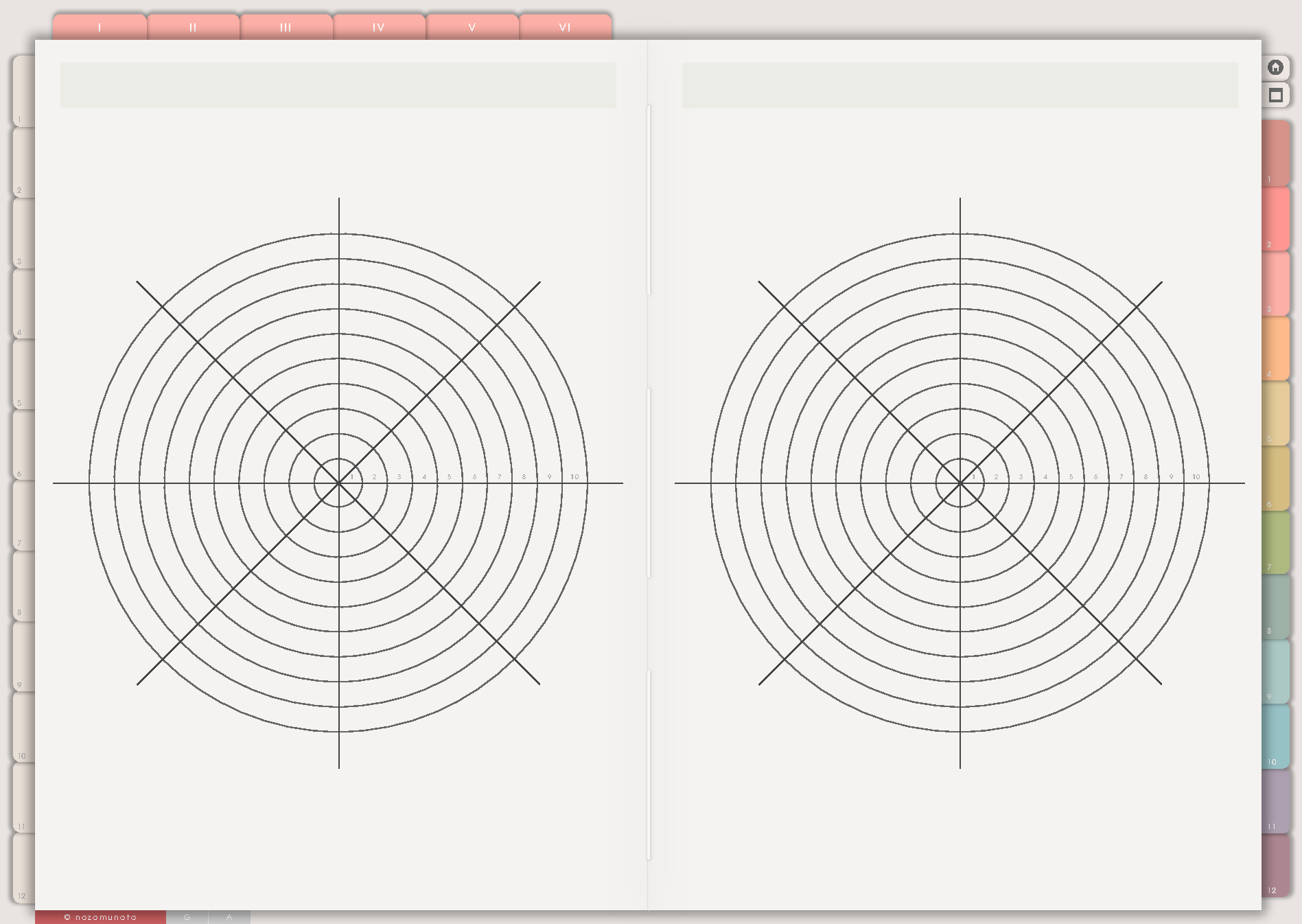
Task: Select left beige tab 1
Action: click(x=24, y=91)
